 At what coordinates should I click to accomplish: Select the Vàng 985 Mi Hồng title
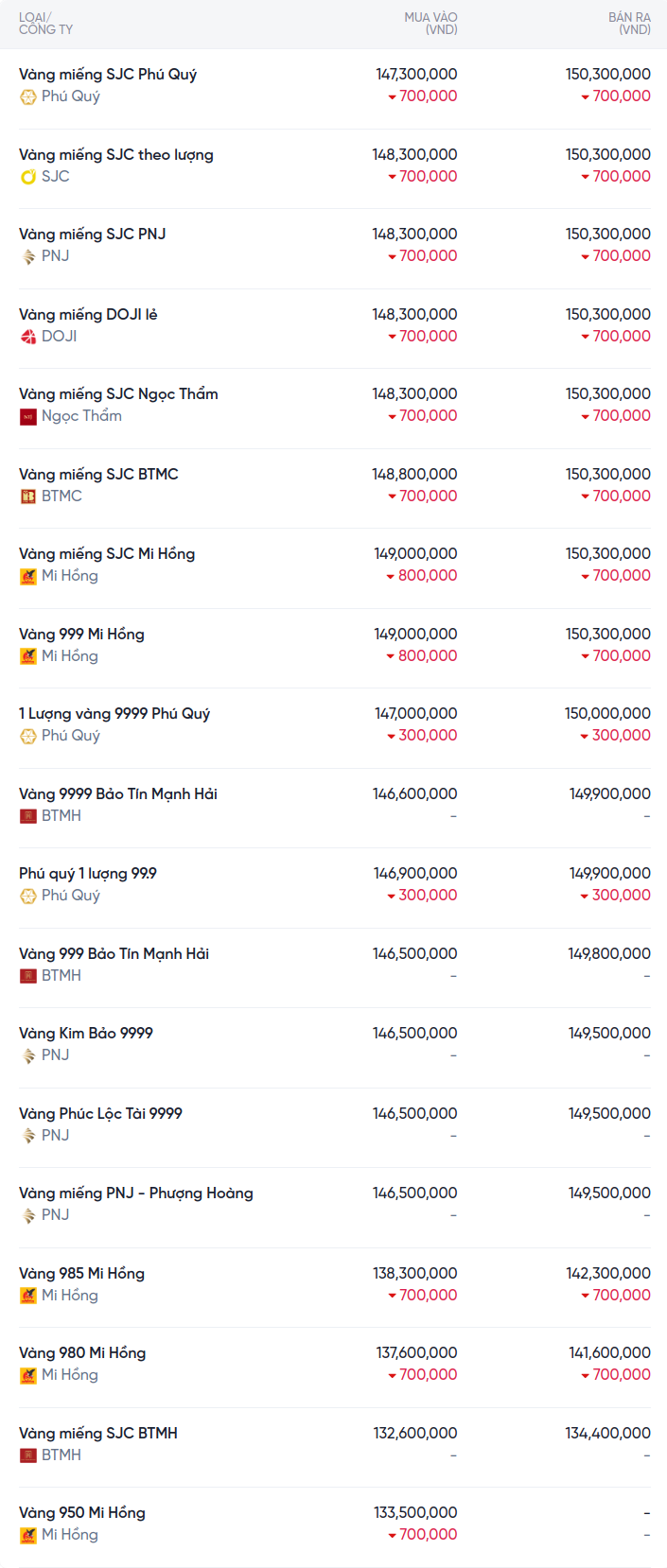pyautogui.click(x=81, y=1274)
